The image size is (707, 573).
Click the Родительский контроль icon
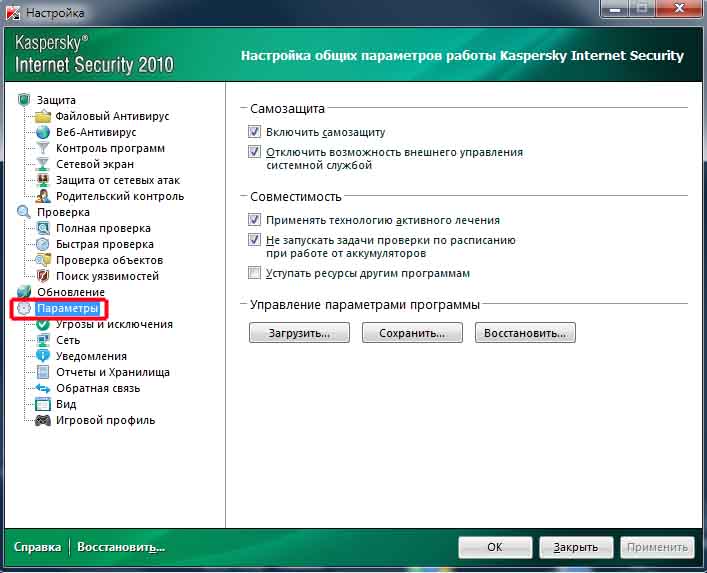coord(43,196)
